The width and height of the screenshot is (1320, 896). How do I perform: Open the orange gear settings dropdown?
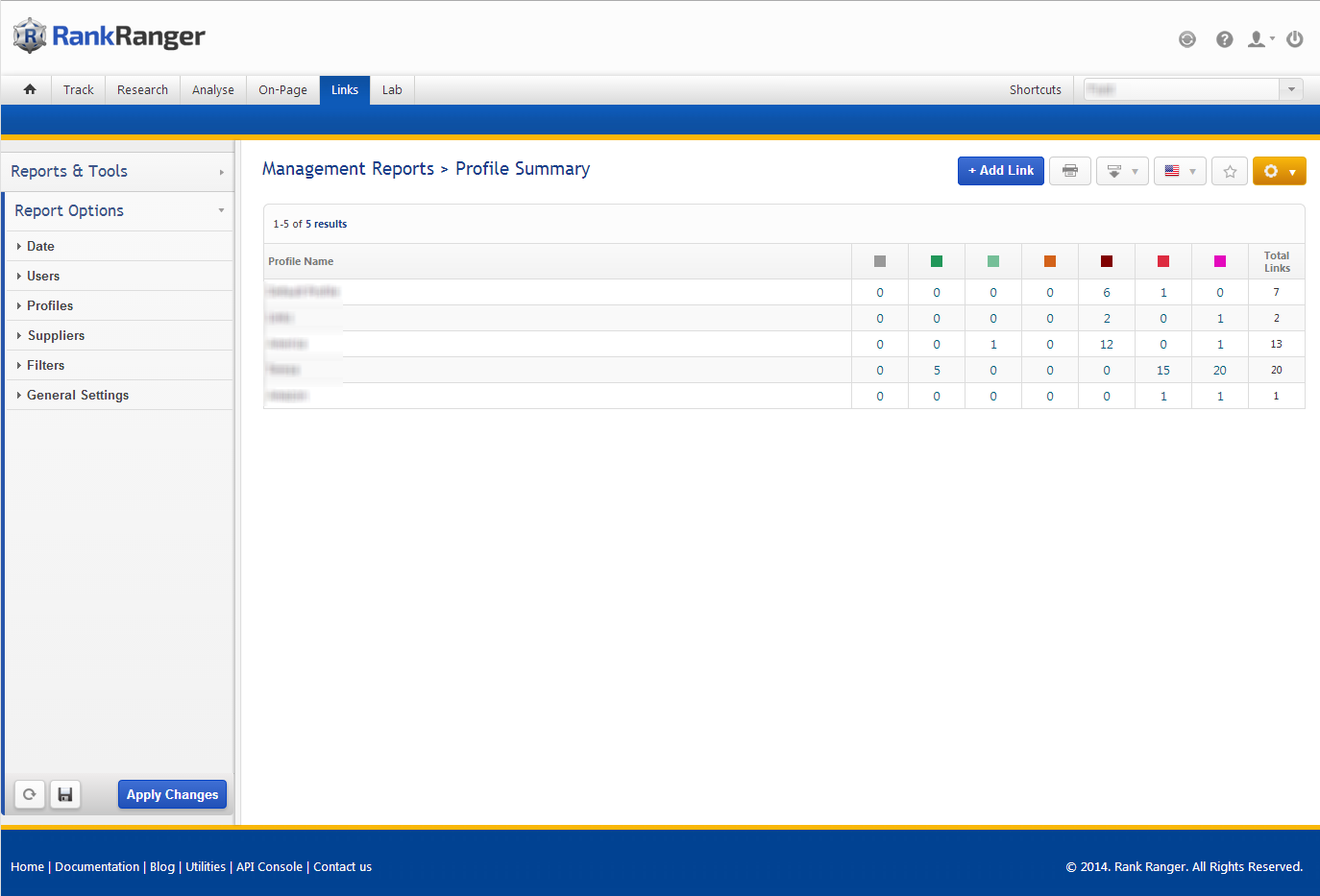pyautogui.click(x=1279, y=171)
